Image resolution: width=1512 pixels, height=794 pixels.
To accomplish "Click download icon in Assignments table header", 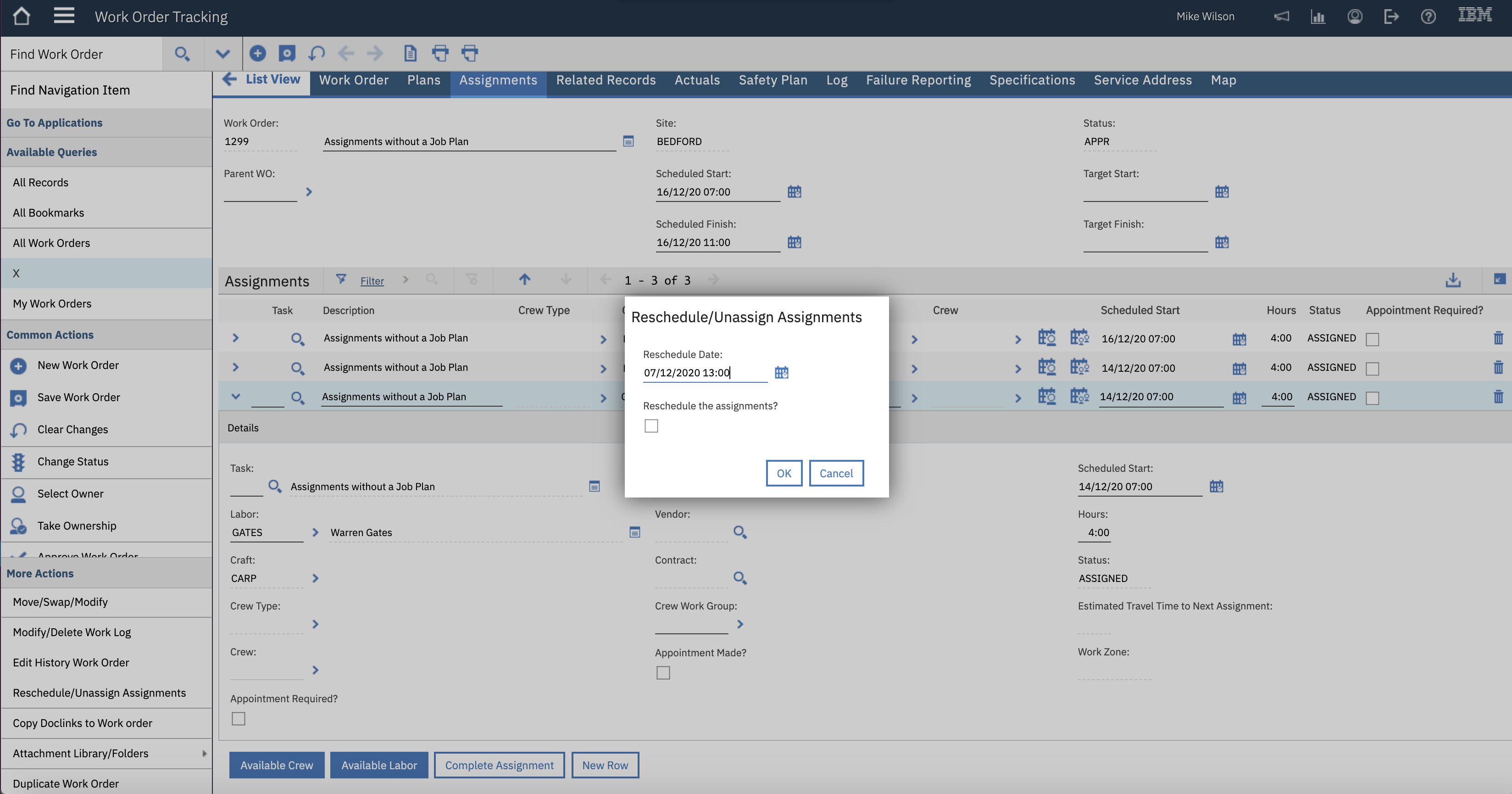I will click(1453, 280).
